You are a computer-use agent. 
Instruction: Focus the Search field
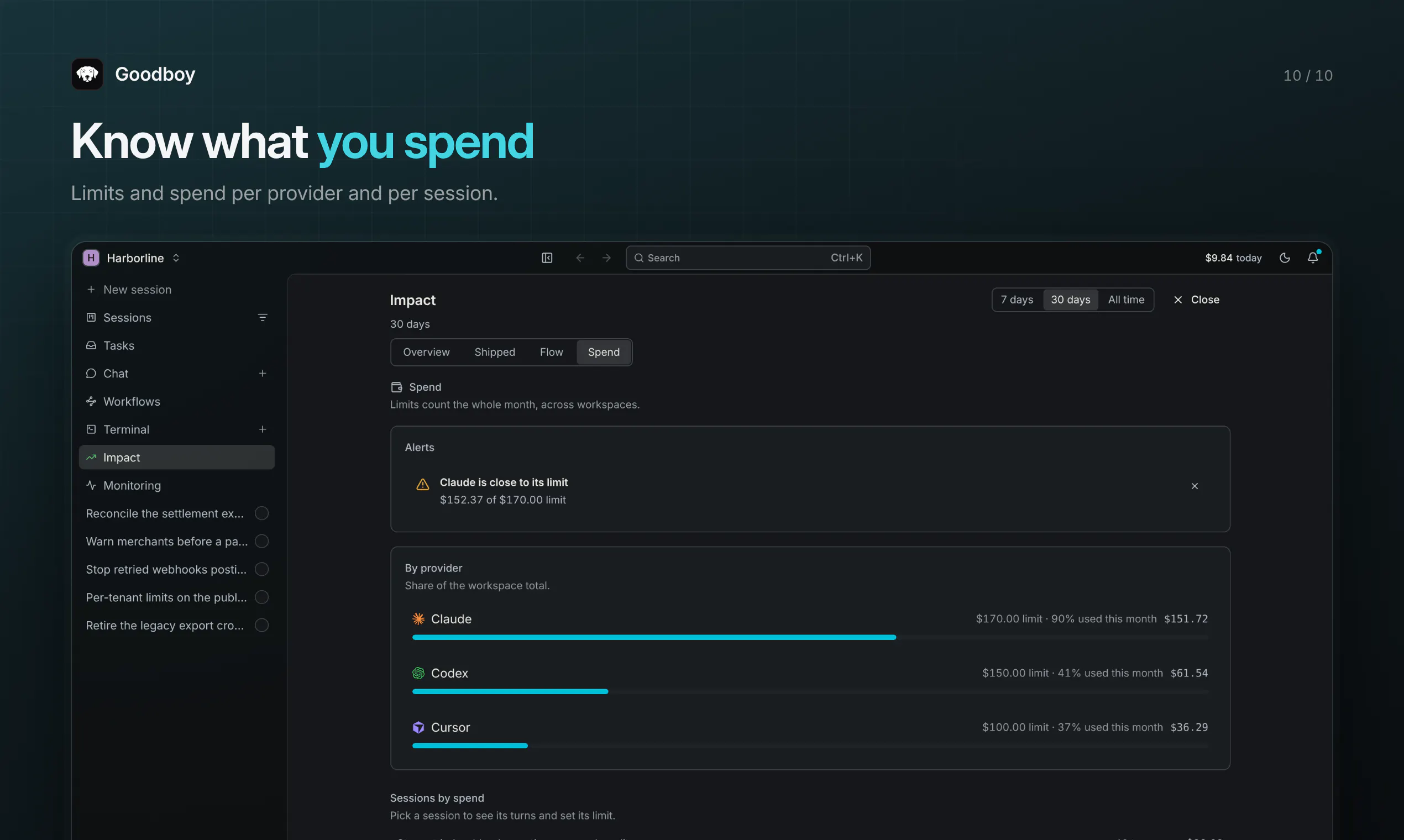coord(748,258)
